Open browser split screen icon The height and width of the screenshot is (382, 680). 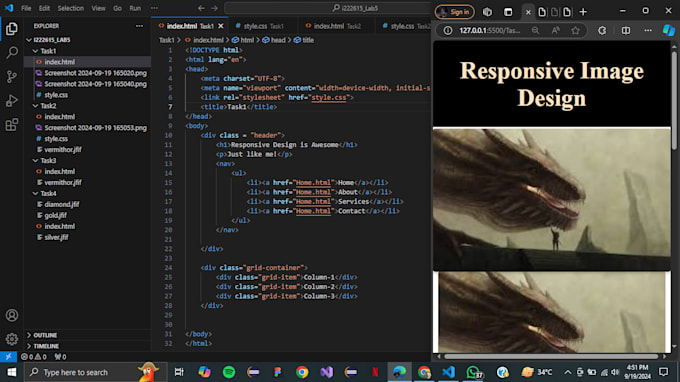coord(626,30)
